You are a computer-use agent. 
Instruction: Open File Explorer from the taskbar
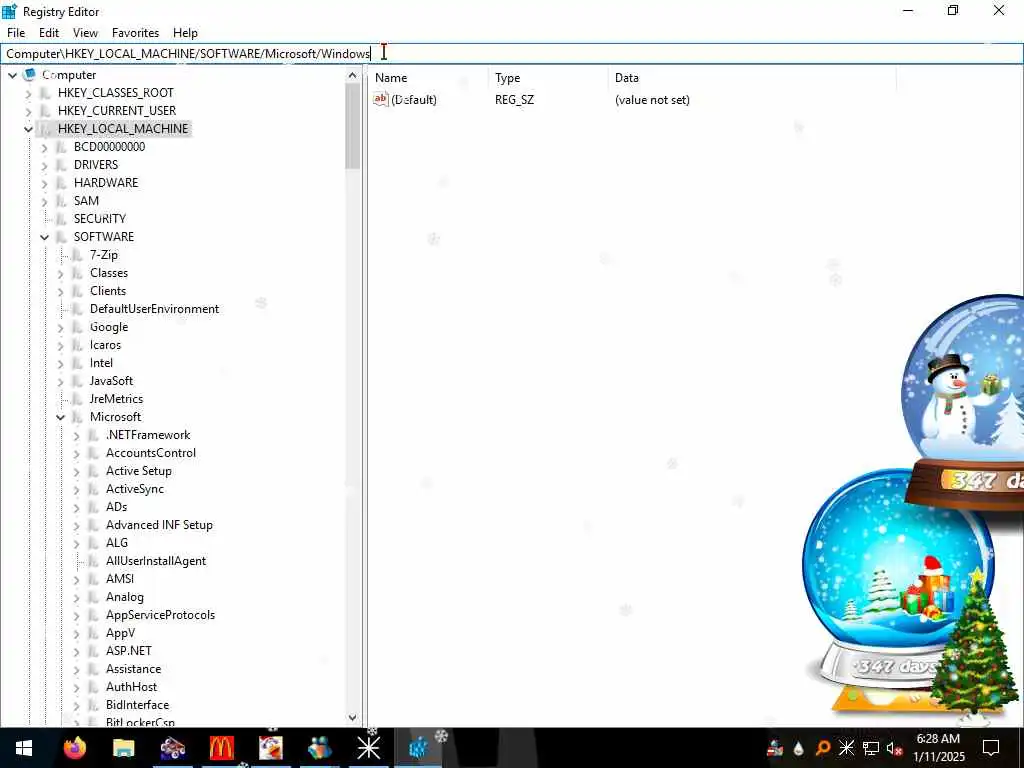pos(123,748)
